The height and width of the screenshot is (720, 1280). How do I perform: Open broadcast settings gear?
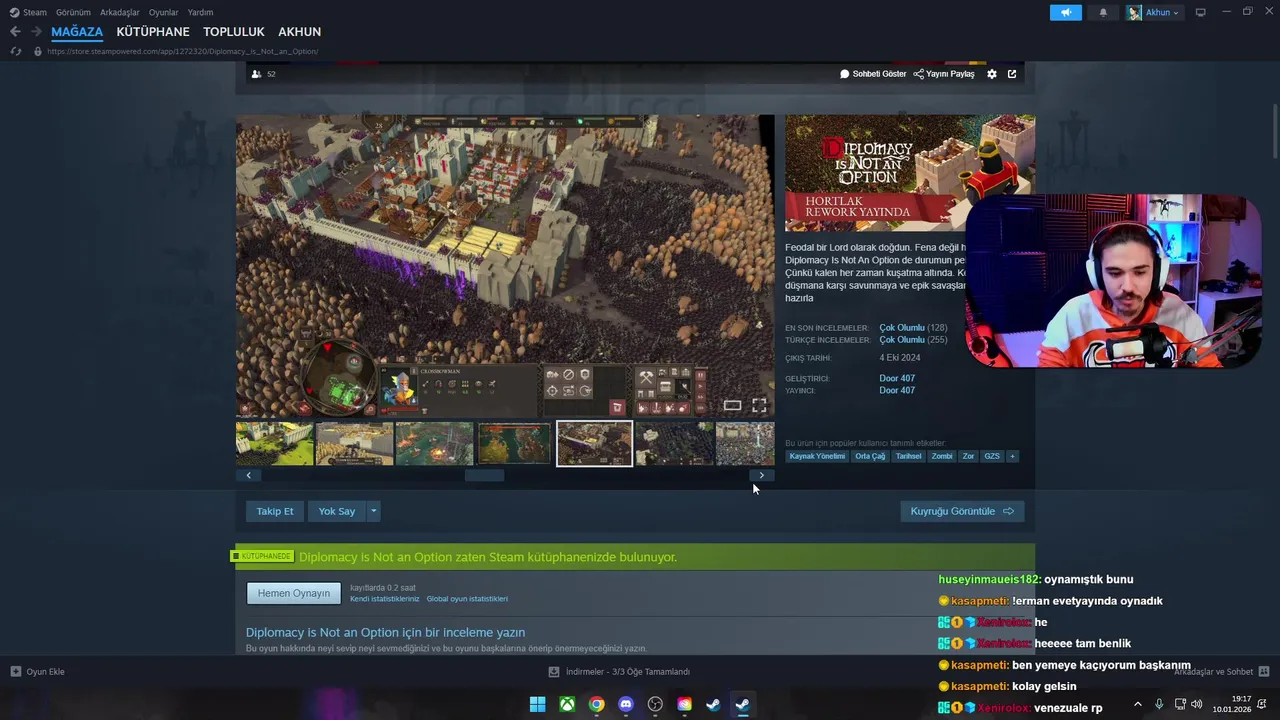[992, 74]
